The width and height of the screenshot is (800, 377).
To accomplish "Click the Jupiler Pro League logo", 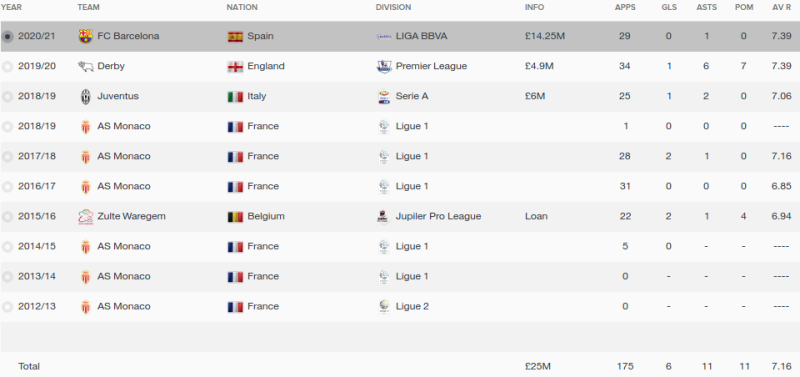I will tap(384, 217).
